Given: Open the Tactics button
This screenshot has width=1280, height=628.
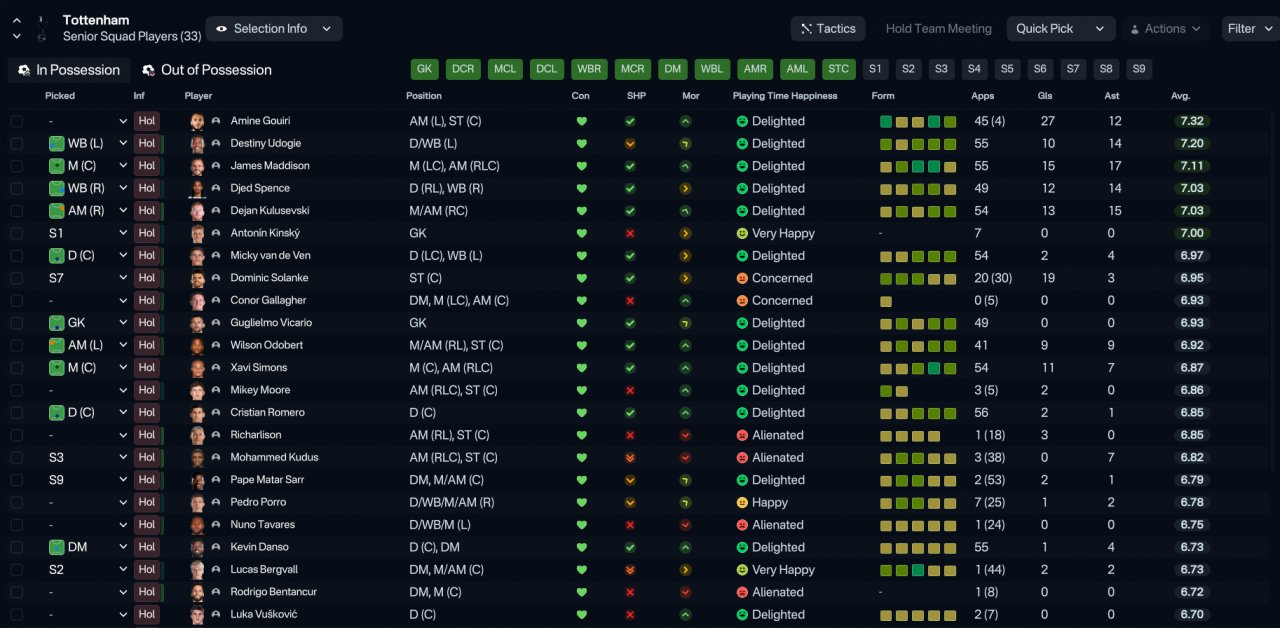Looking at the screenshot, I should (x=828, y=29).
